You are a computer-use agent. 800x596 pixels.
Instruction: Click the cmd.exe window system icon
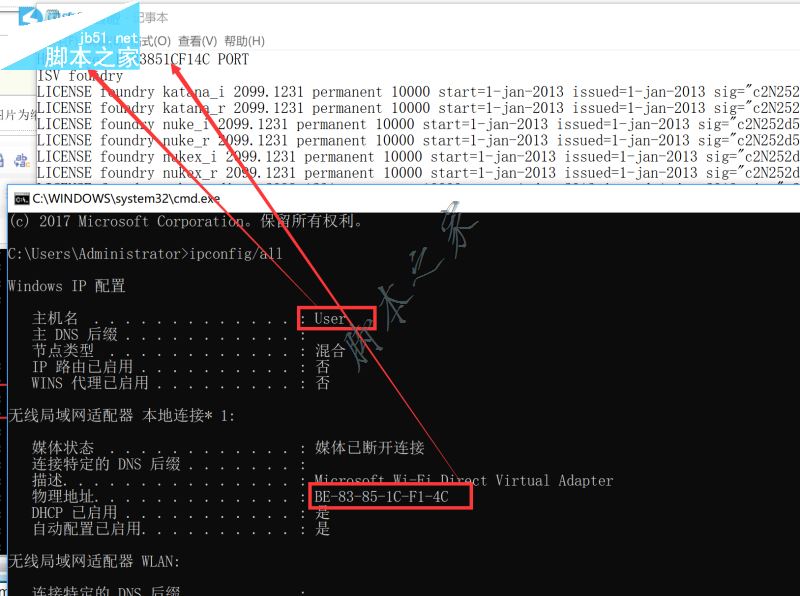[21, 199]
